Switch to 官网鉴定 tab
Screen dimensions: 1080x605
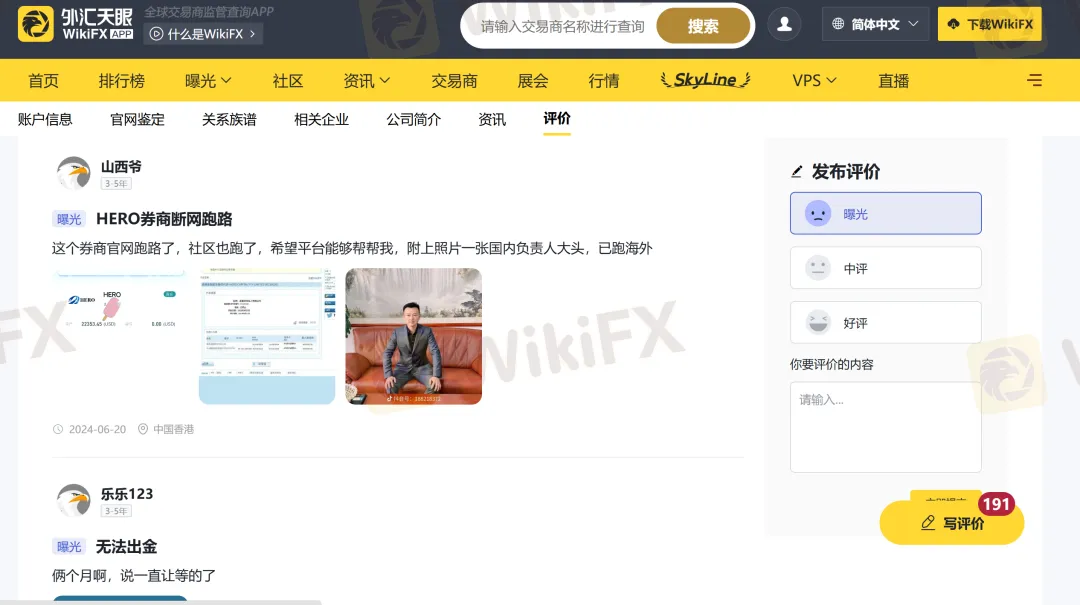point(137,119)
